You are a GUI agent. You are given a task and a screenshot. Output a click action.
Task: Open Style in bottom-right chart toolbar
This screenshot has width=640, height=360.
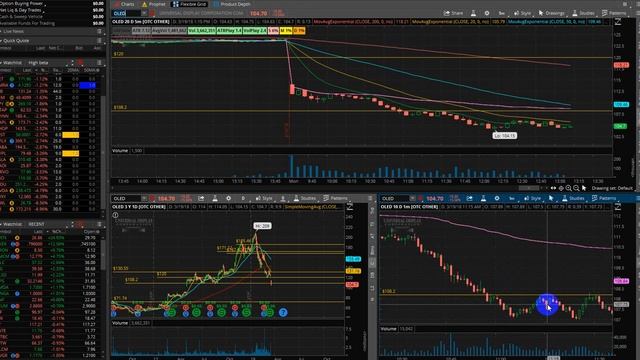point(532,198)
